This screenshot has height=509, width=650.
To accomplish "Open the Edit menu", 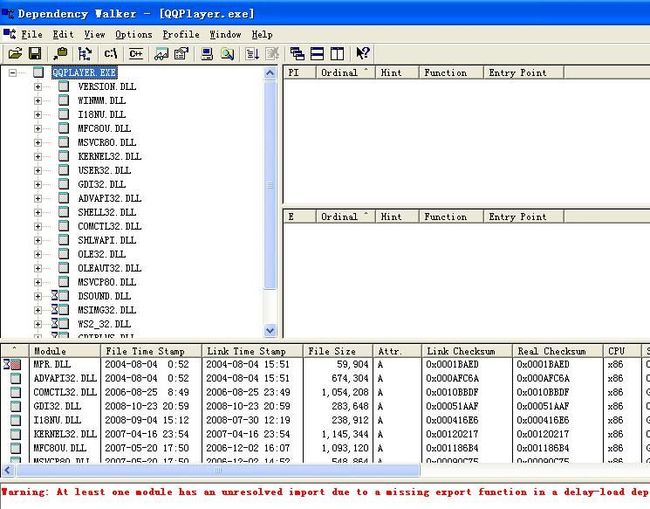I will coord(63,34).
